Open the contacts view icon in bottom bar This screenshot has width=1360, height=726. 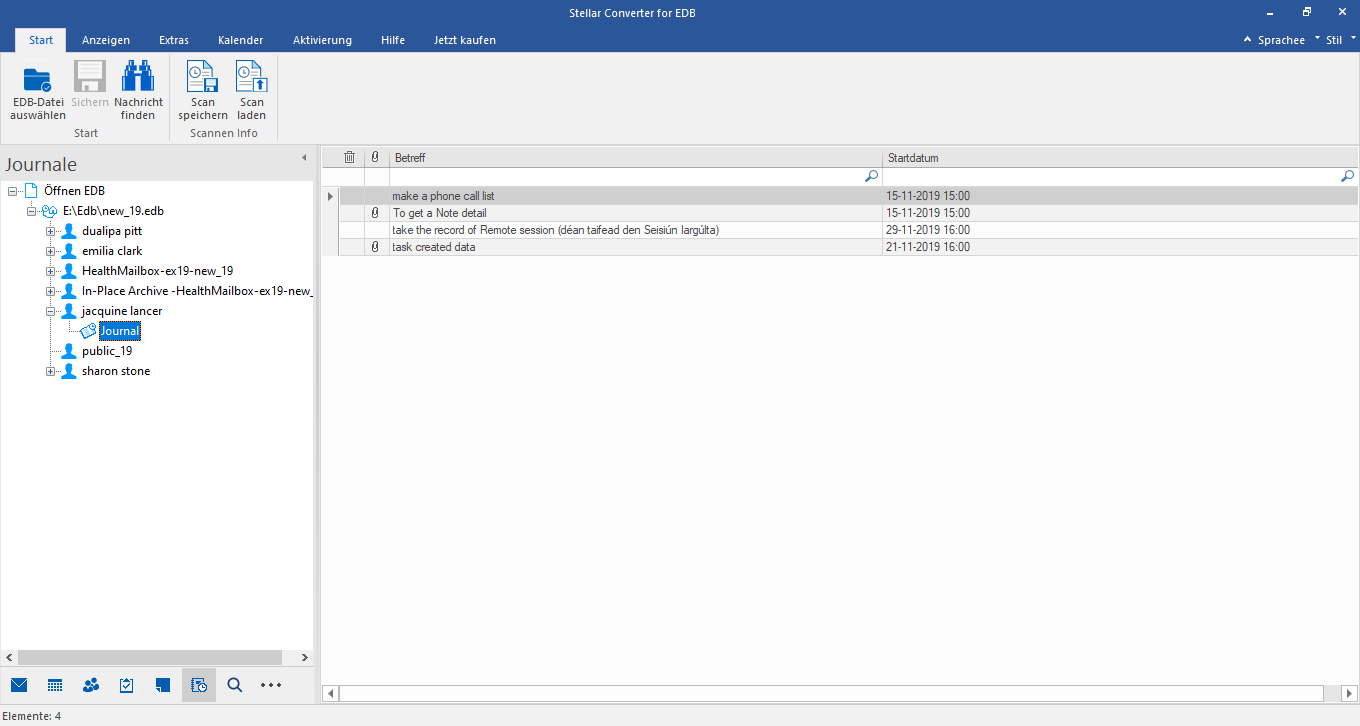pos(91,685)
